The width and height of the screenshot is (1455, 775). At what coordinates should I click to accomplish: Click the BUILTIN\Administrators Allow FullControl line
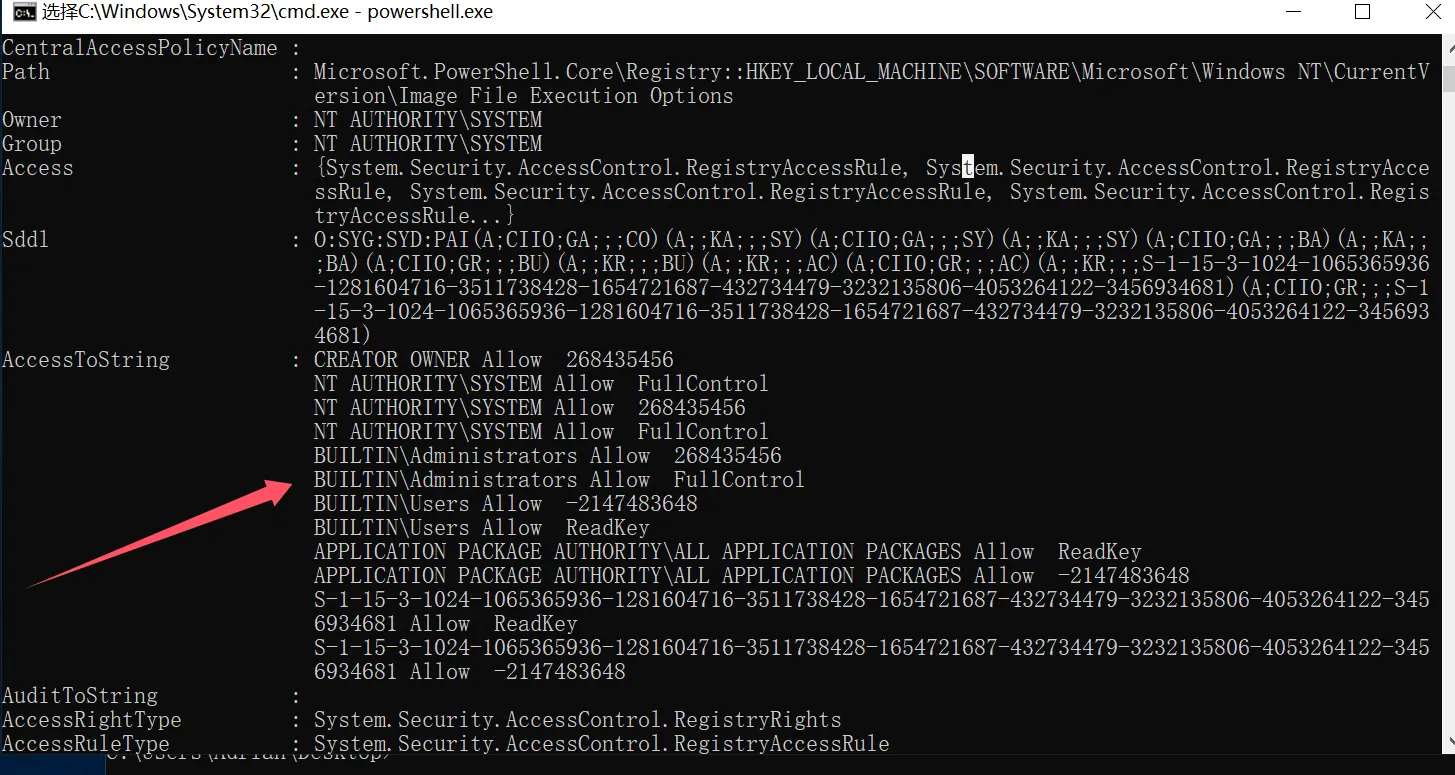pos(559,480)
